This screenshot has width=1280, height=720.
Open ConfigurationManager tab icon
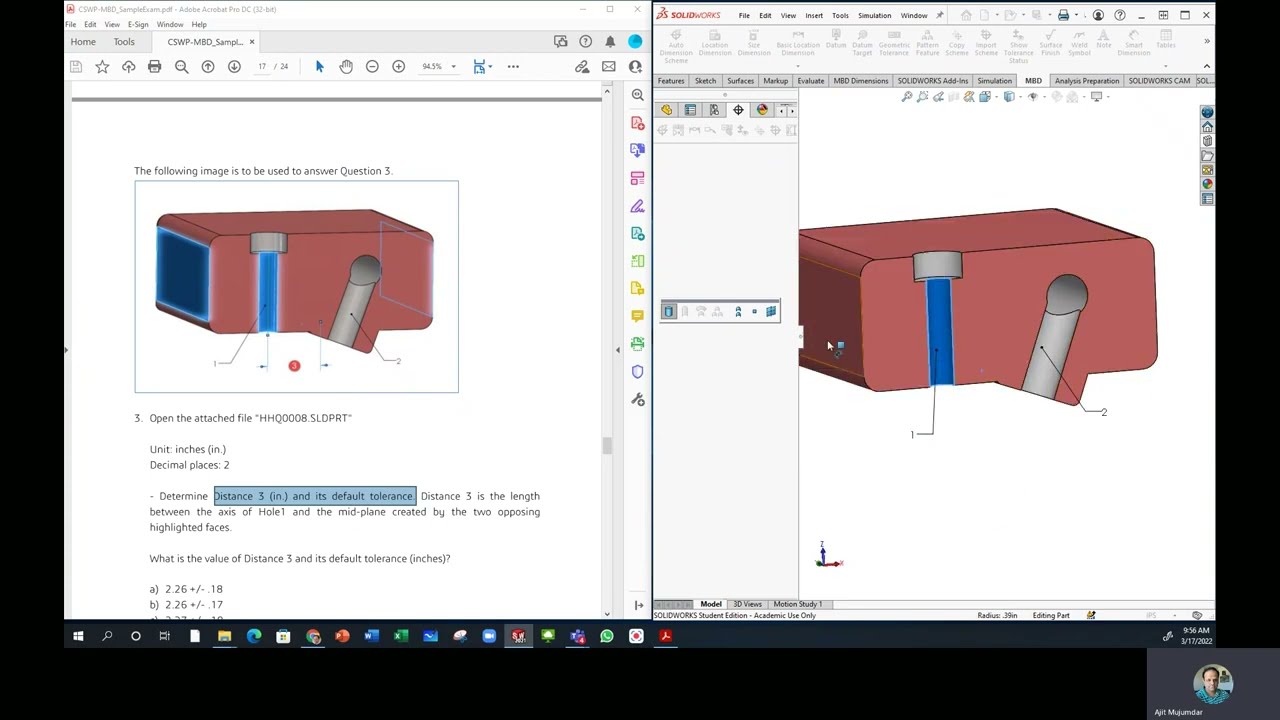(714, 110)
